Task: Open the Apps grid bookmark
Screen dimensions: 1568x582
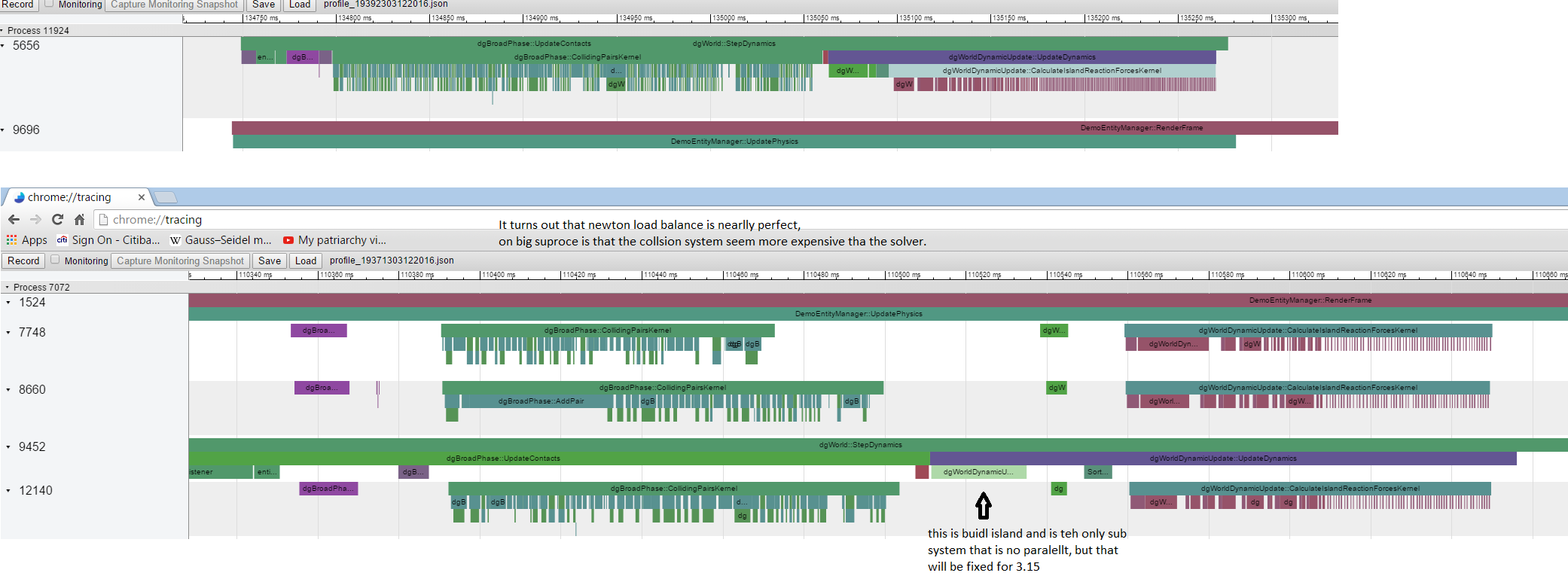Action: tap(26, 240)
